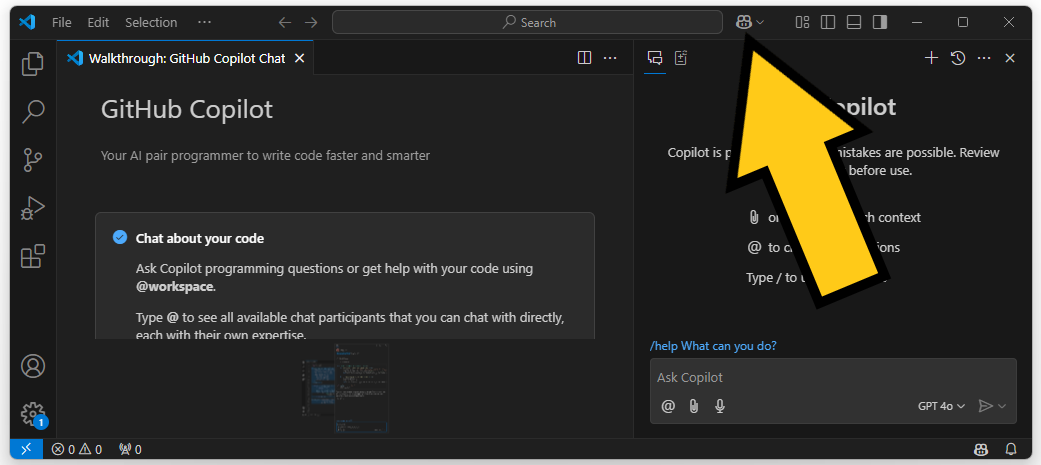The image size is (1041, 465).
Task: Click the /help What can you do? link
Action: [713, 346]
